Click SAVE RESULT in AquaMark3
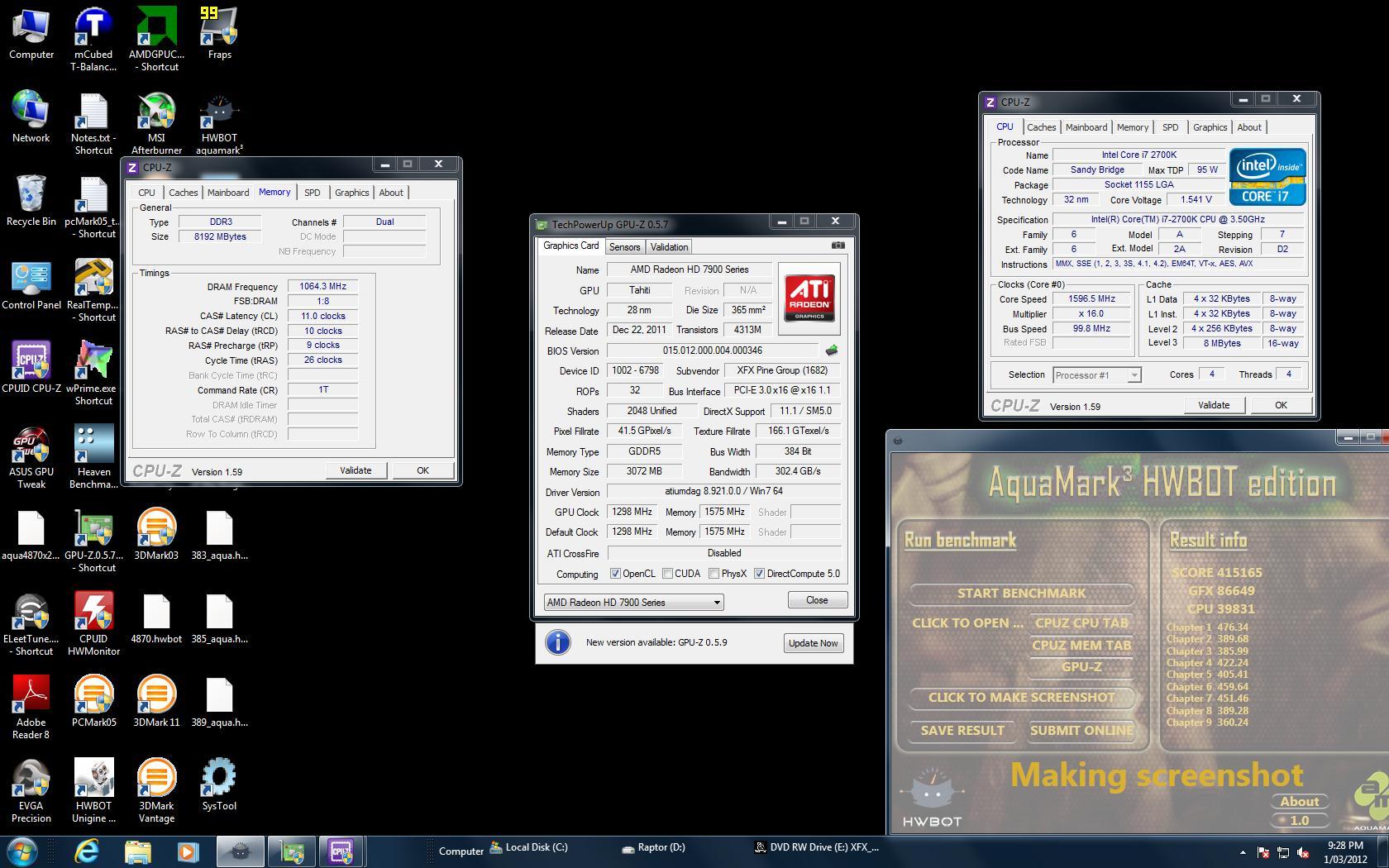Image resolution: width=1389 pixels, height=868 pixels. tap(962, 731)
